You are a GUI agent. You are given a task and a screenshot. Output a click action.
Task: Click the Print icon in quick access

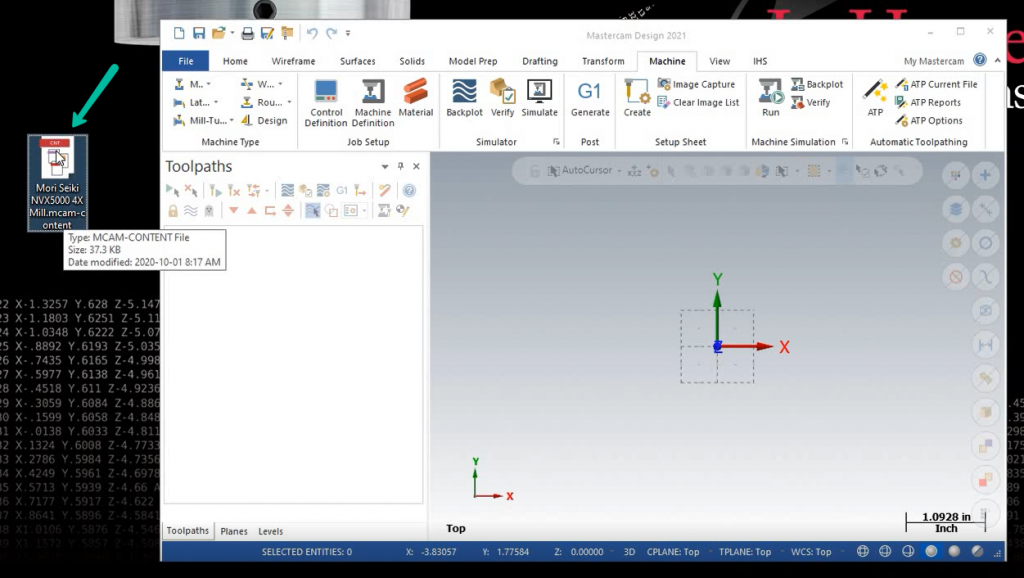248,33
